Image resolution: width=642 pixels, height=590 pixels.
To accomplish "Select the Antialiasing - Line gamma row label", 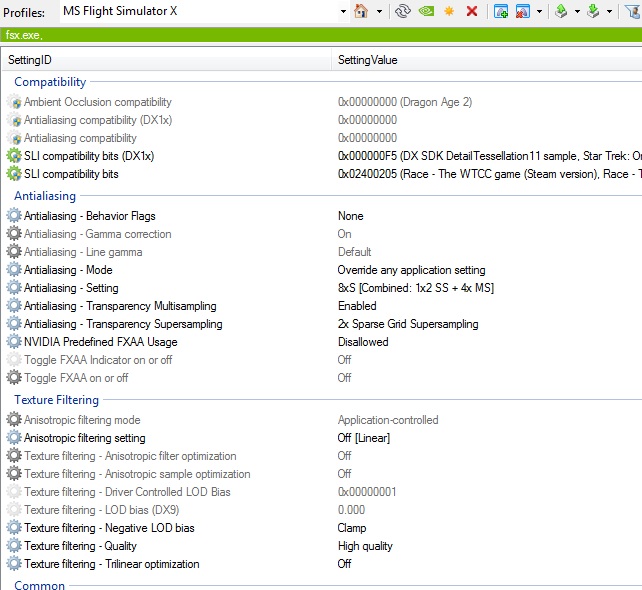I will click(83, 252).
